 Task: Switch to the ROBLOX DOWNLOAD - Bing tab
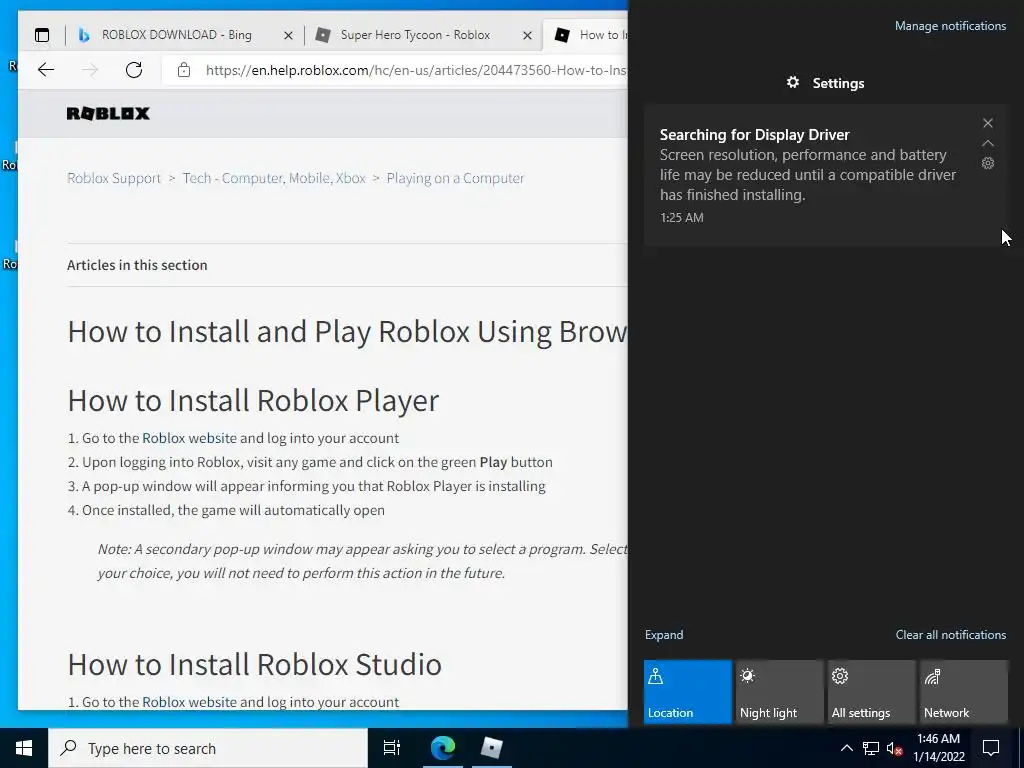[176, 35]
